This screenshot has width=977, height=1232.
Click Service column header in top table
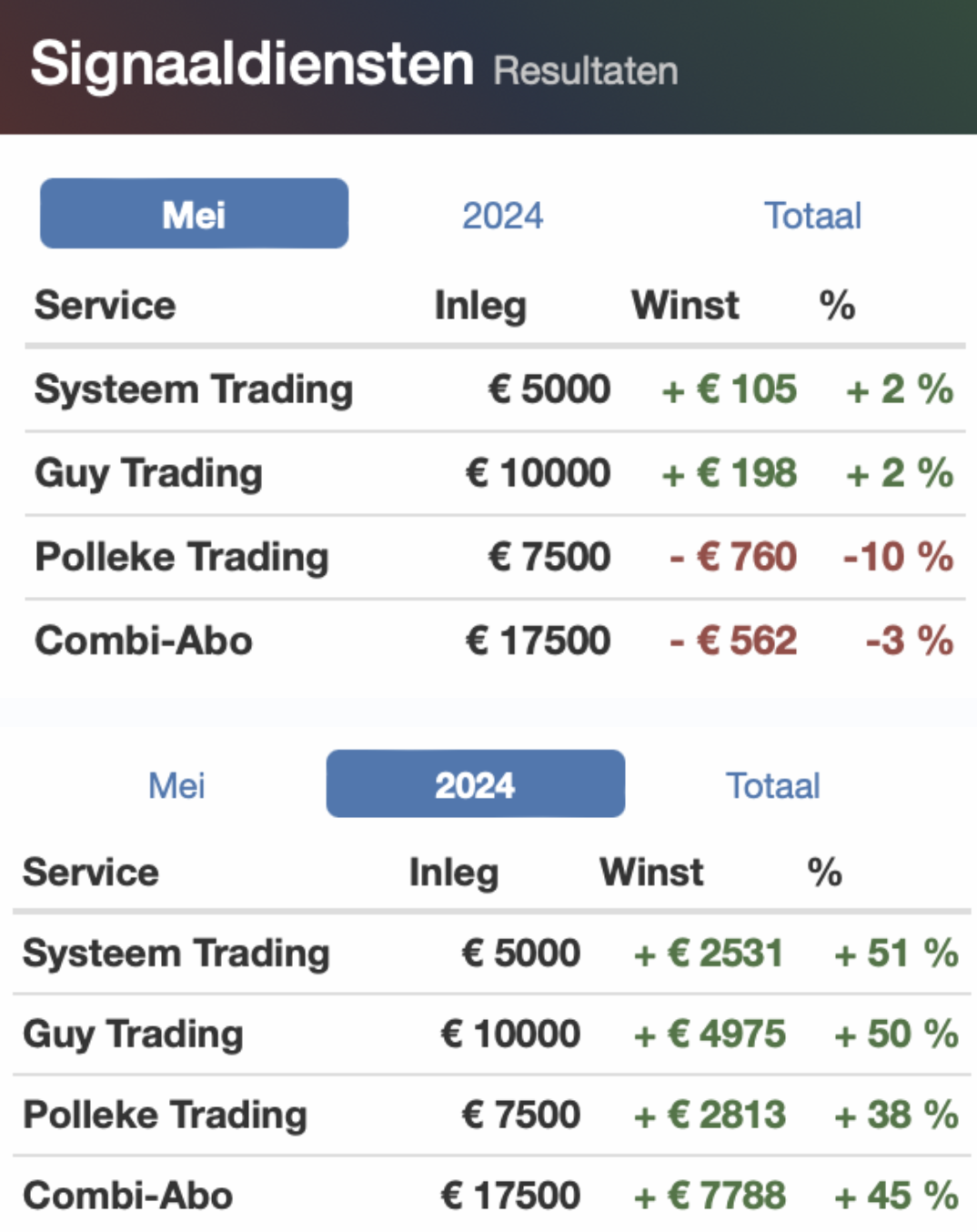(105, 305)
